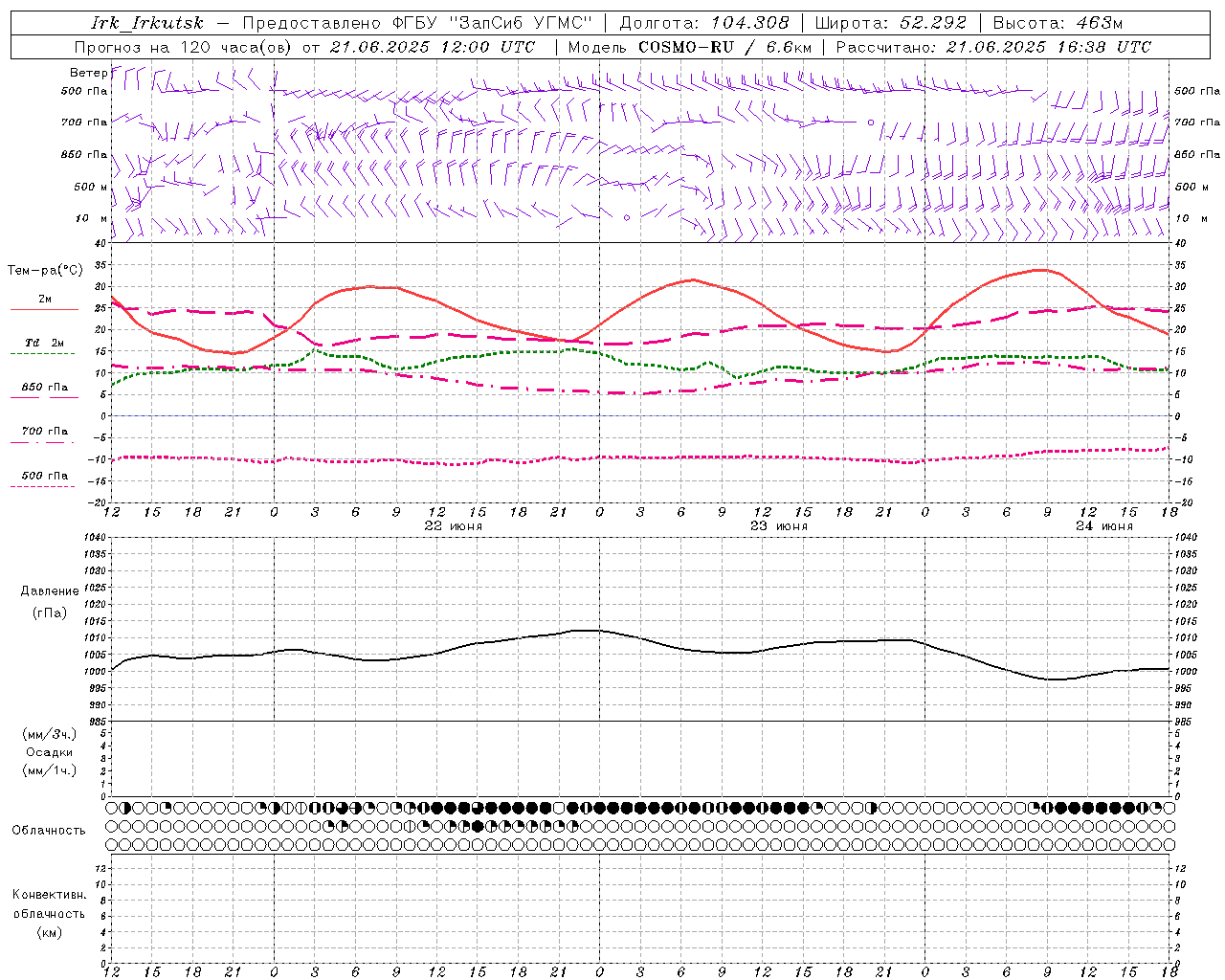Click the (мм/3ч.) precipitation unit label

pos(50,734)
